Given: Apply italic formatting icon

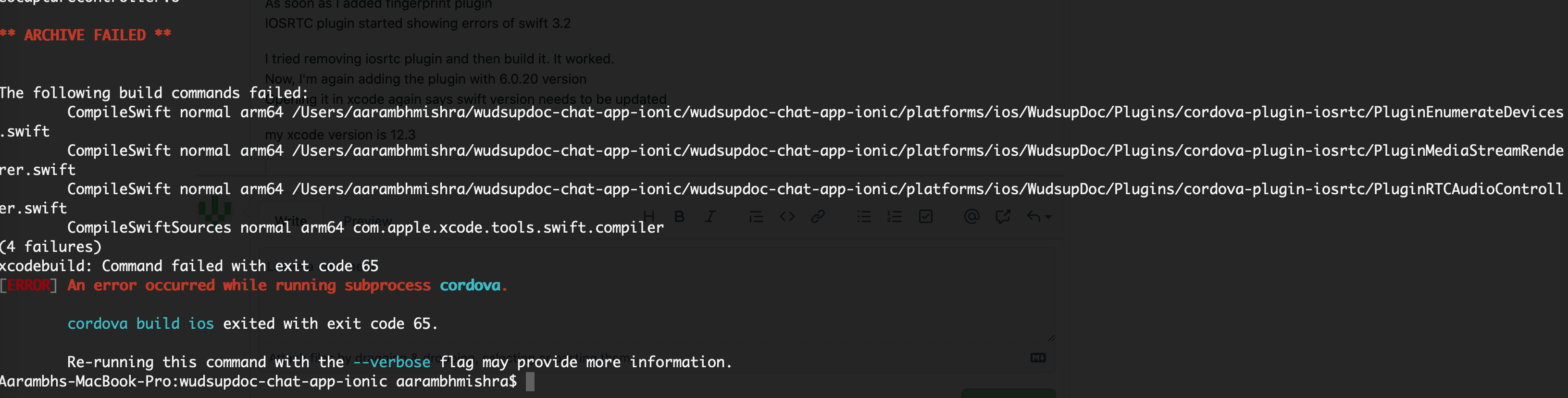Looking at the screenshot, I should pyautogui.click(x=710, y=216).
